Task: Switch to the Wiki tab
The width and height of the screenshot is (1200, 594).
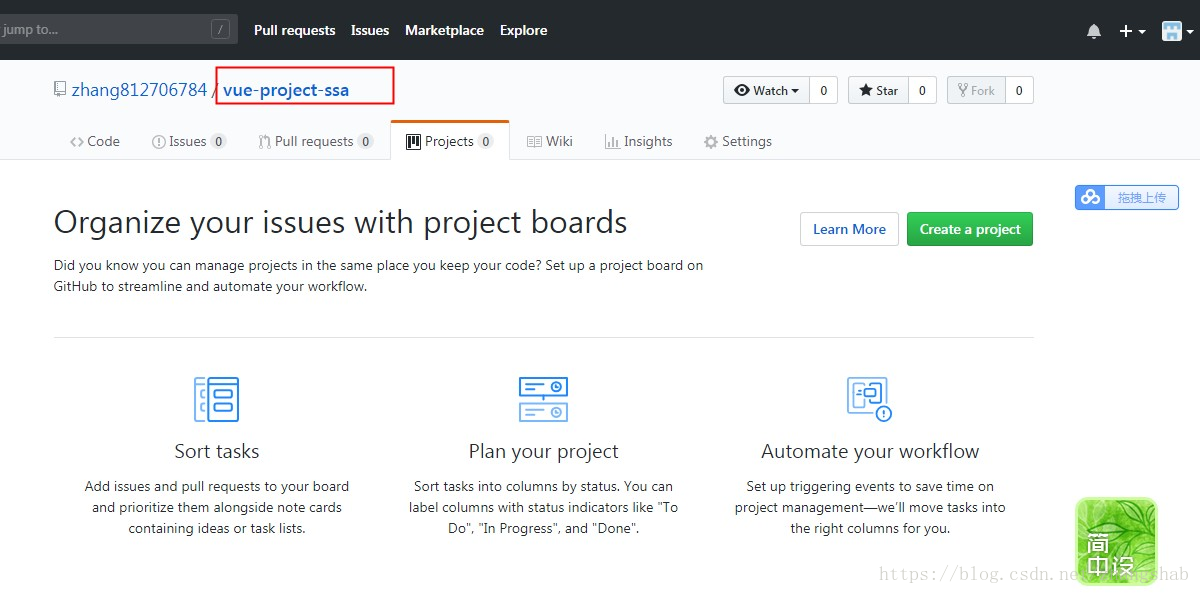Action: pos(550,142)
